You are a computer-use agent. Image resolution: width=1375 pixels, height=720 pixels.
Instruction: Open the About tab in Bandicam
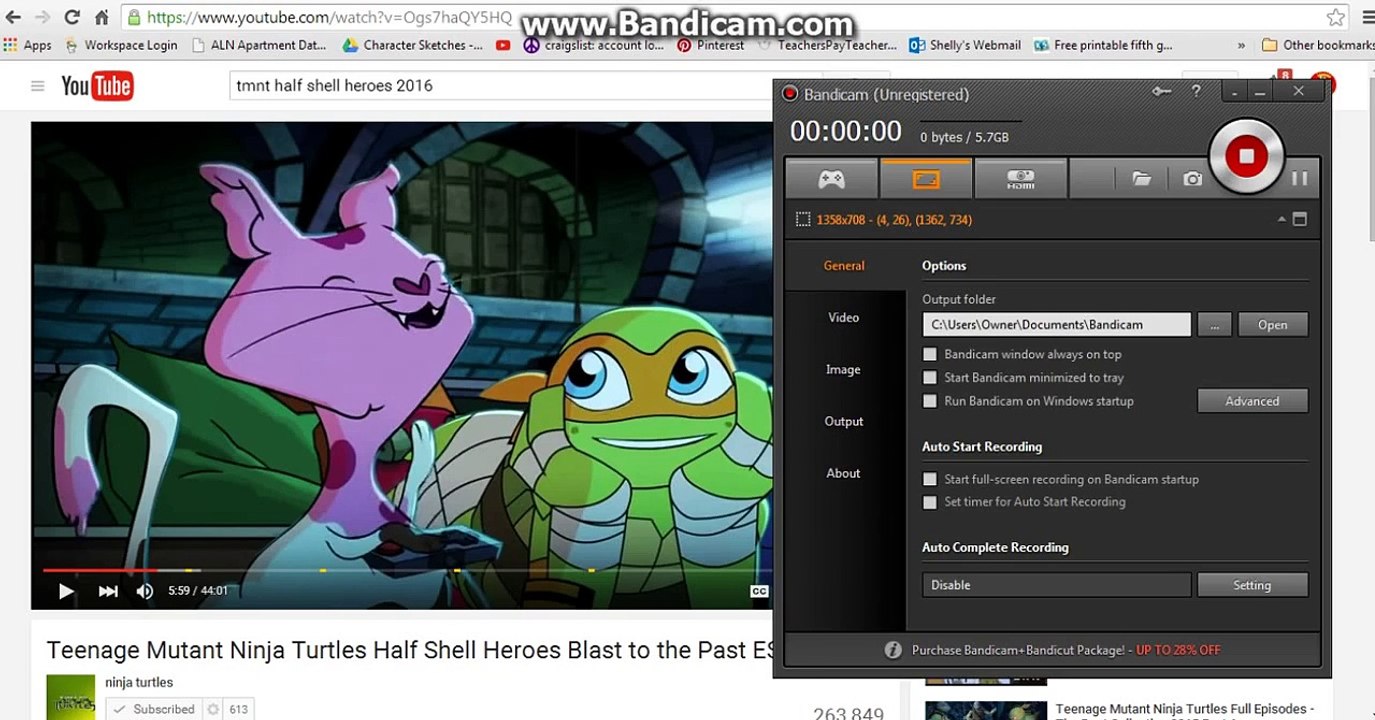click(x=844, y=474)
